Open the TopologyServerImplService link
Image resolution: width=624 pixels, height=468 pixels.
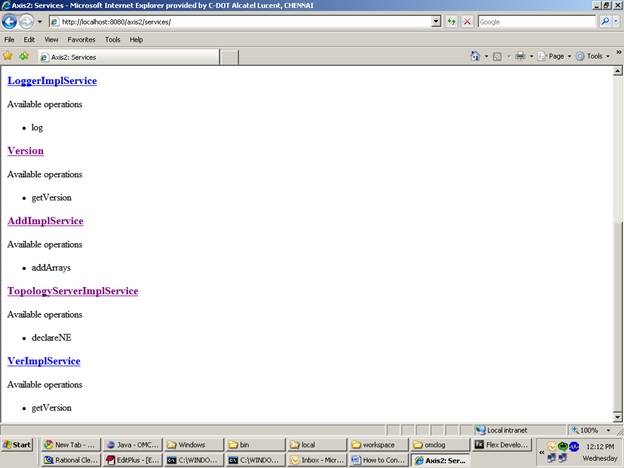pos(73,291)
